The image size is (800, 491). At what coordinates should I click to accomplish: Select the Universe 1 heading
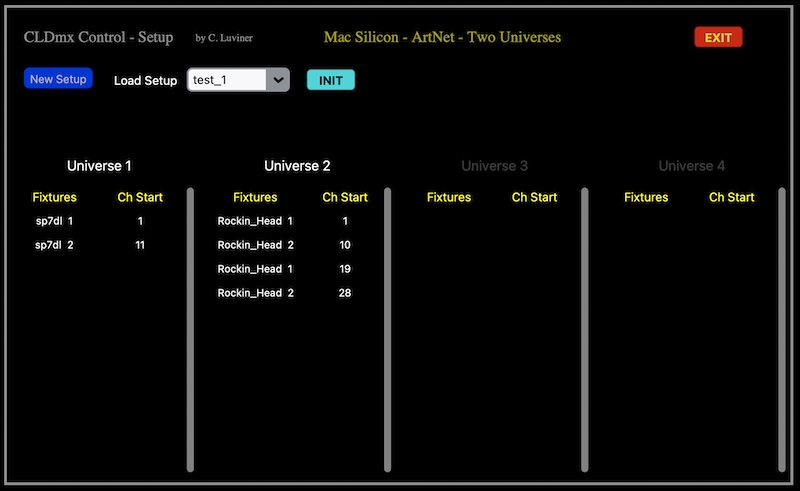(x=99, y=166)
